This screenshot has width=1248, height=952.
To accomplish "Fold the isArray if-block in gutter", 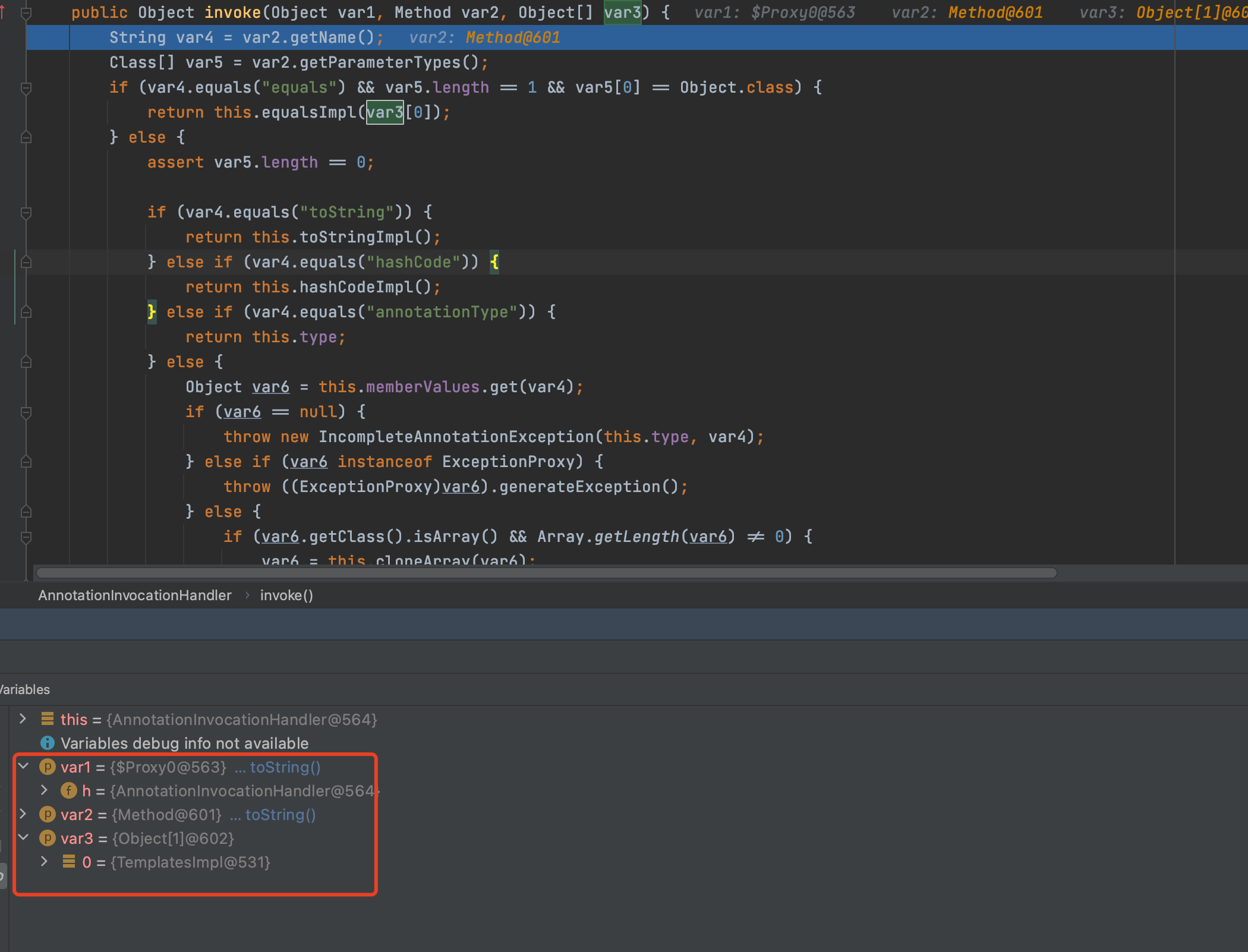I will [26, 537].
